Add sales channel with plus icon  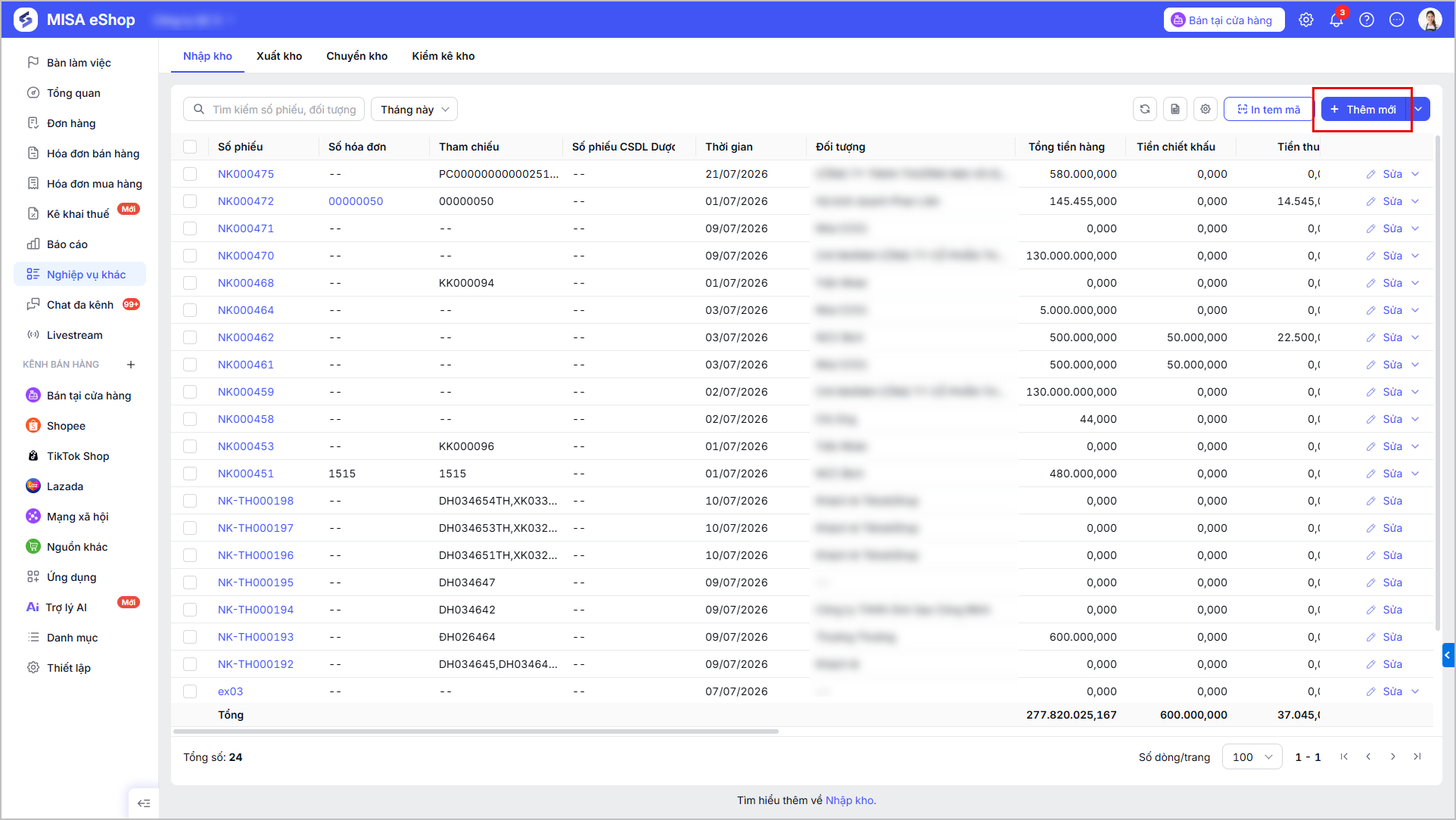pos(131,365)
